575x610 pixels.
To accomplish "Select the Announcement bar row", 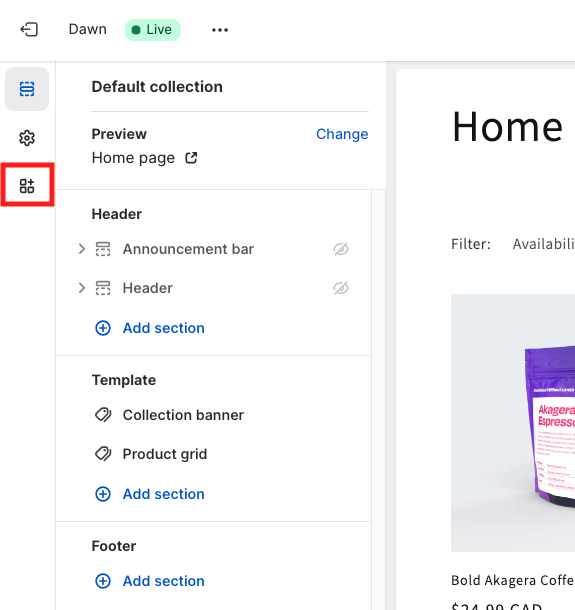I will pyautogui.click(x=213, y=249).
